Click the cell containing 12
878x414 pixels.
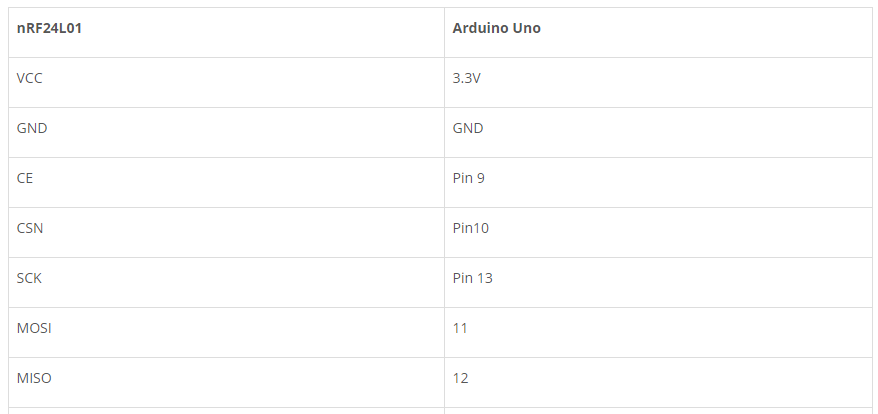[658, 382]
